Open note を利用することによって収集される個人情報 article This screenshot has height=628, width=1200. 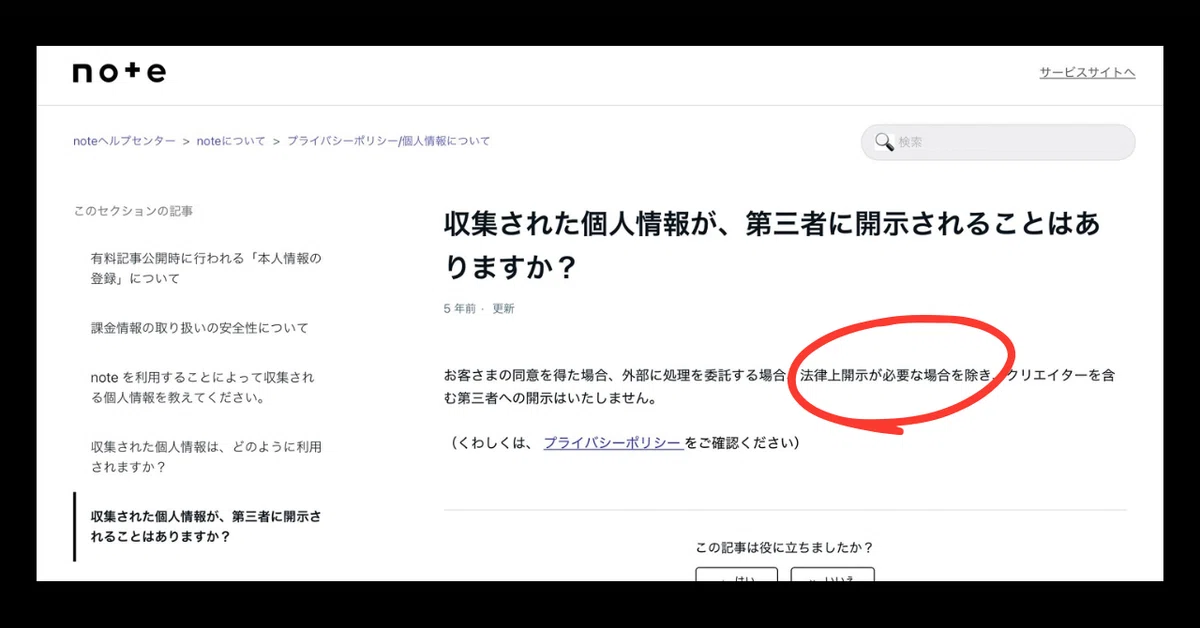[x=202, y=387]
